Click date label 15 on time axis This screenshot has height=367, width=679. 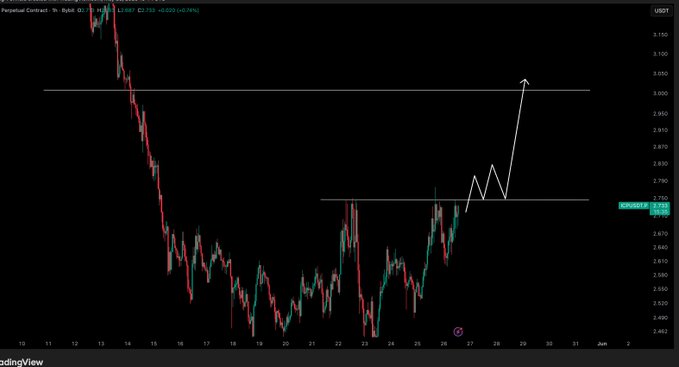pyautogui.click(x=154, y=344)
